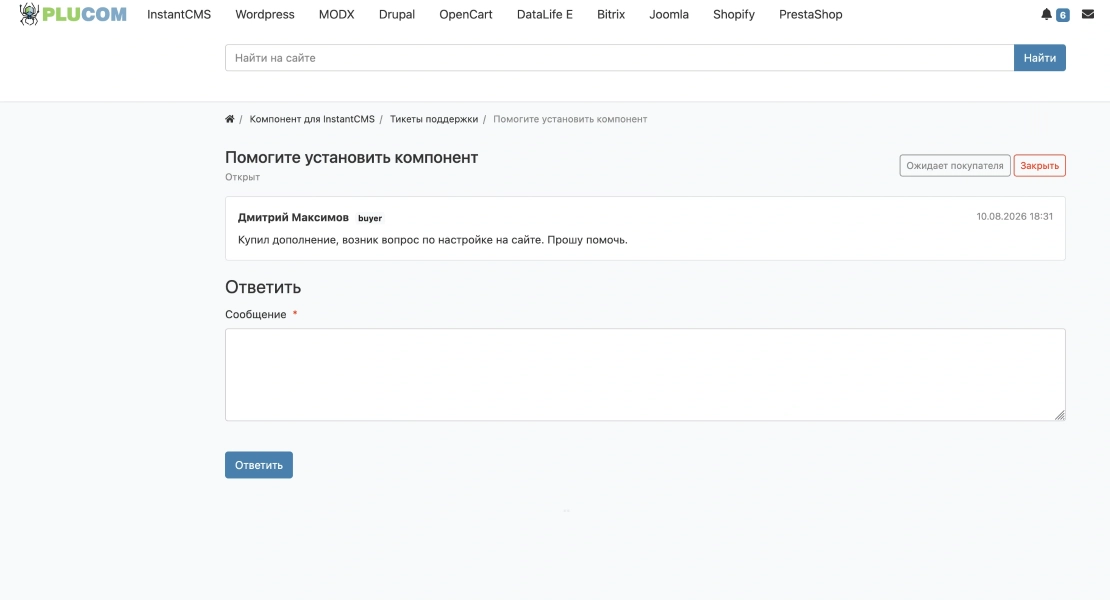1110x600 pixels.
Task: Grab the message textarea resize handle
Action: click(x=1060, y=415)
